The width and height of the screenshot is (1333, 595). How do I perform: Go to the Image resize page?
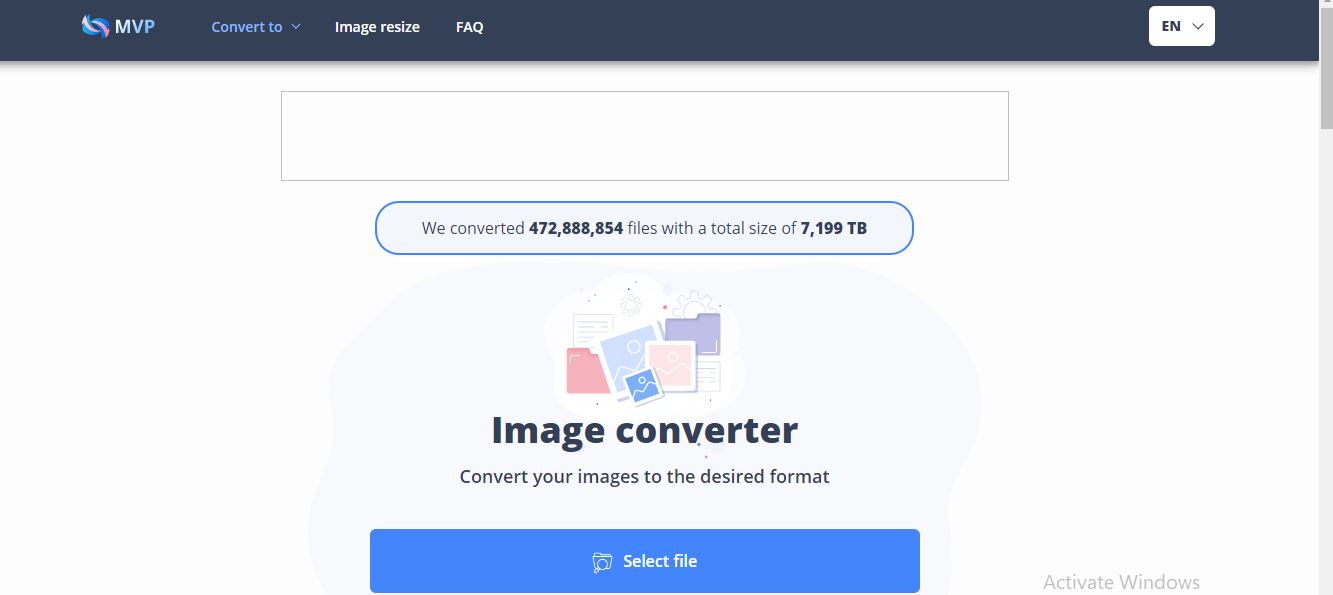(377, 27)
